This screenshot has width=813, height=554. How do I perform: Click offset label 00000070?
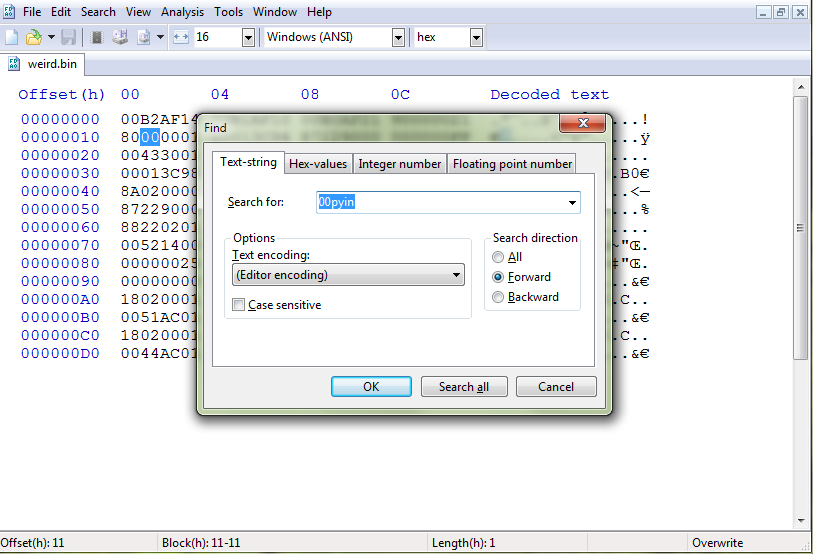[x=60, y=245]
